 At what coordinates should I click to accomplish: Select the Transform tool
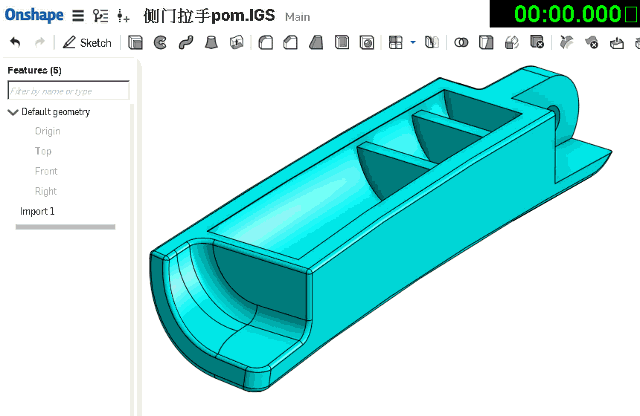512,42
